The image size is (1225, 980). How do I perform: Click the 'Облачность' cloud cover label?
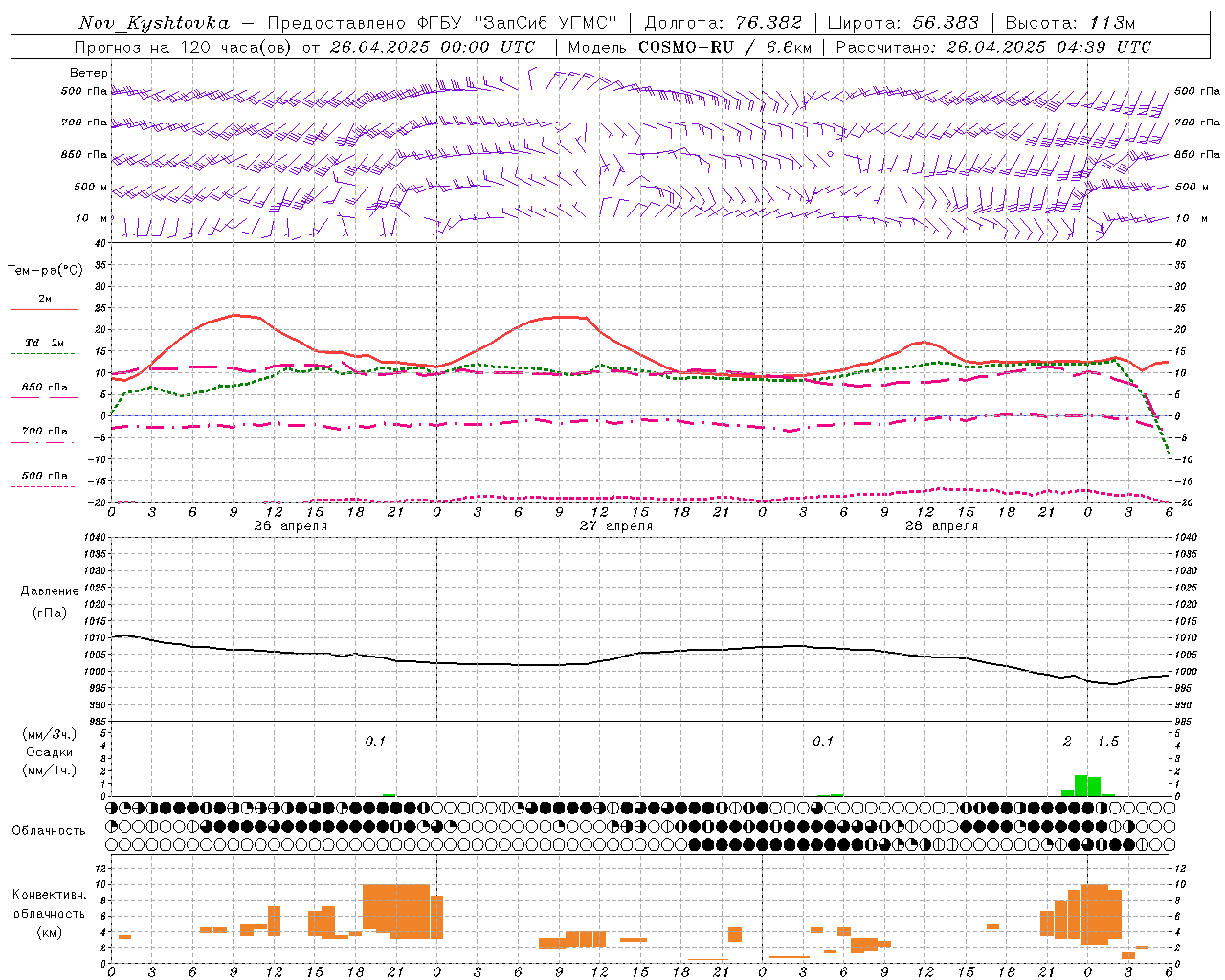[x=49, y=830]
